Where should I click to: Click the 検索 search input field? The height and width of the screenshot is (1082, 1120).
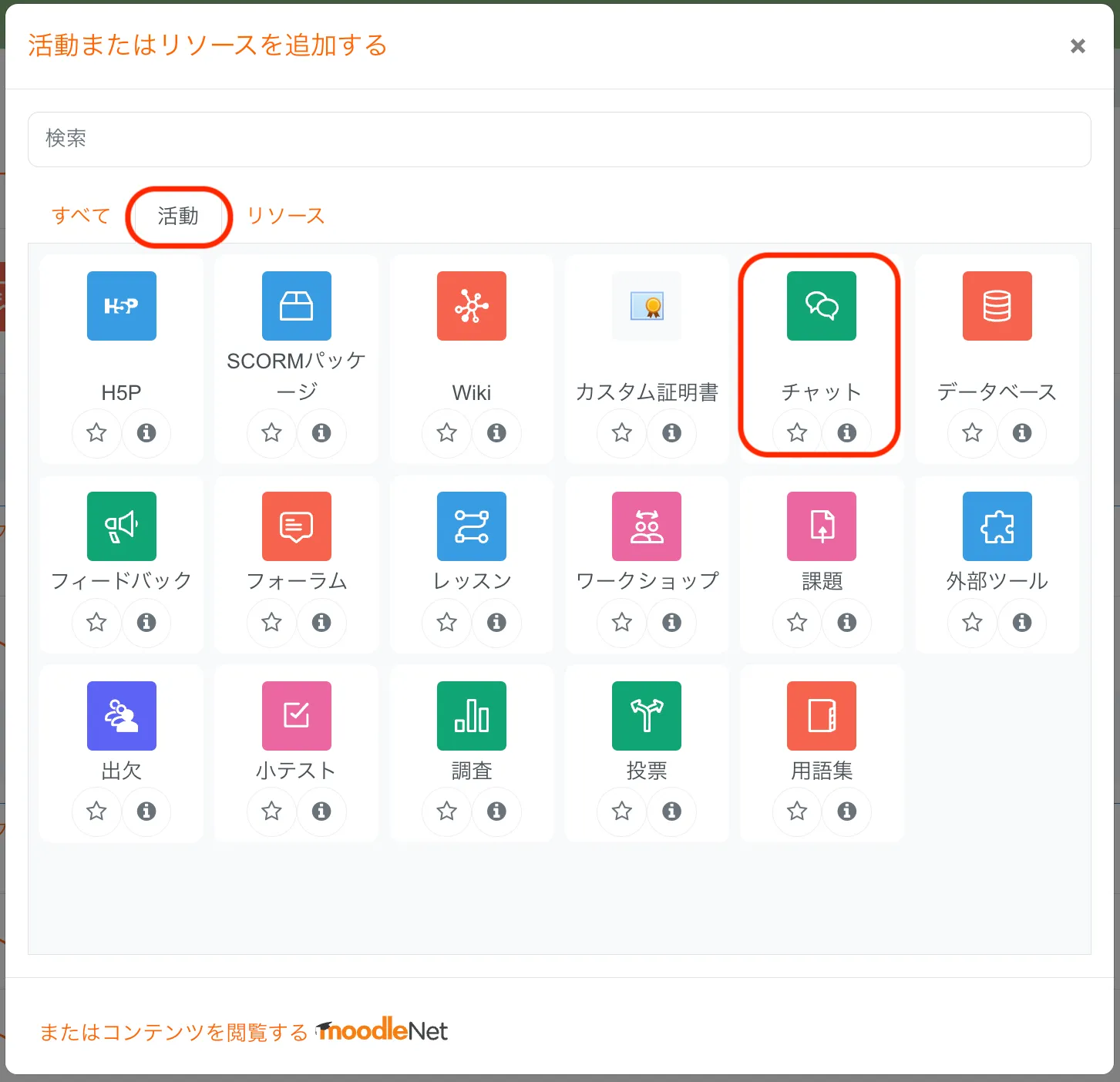pyautogui.click(x=559, y=139)
